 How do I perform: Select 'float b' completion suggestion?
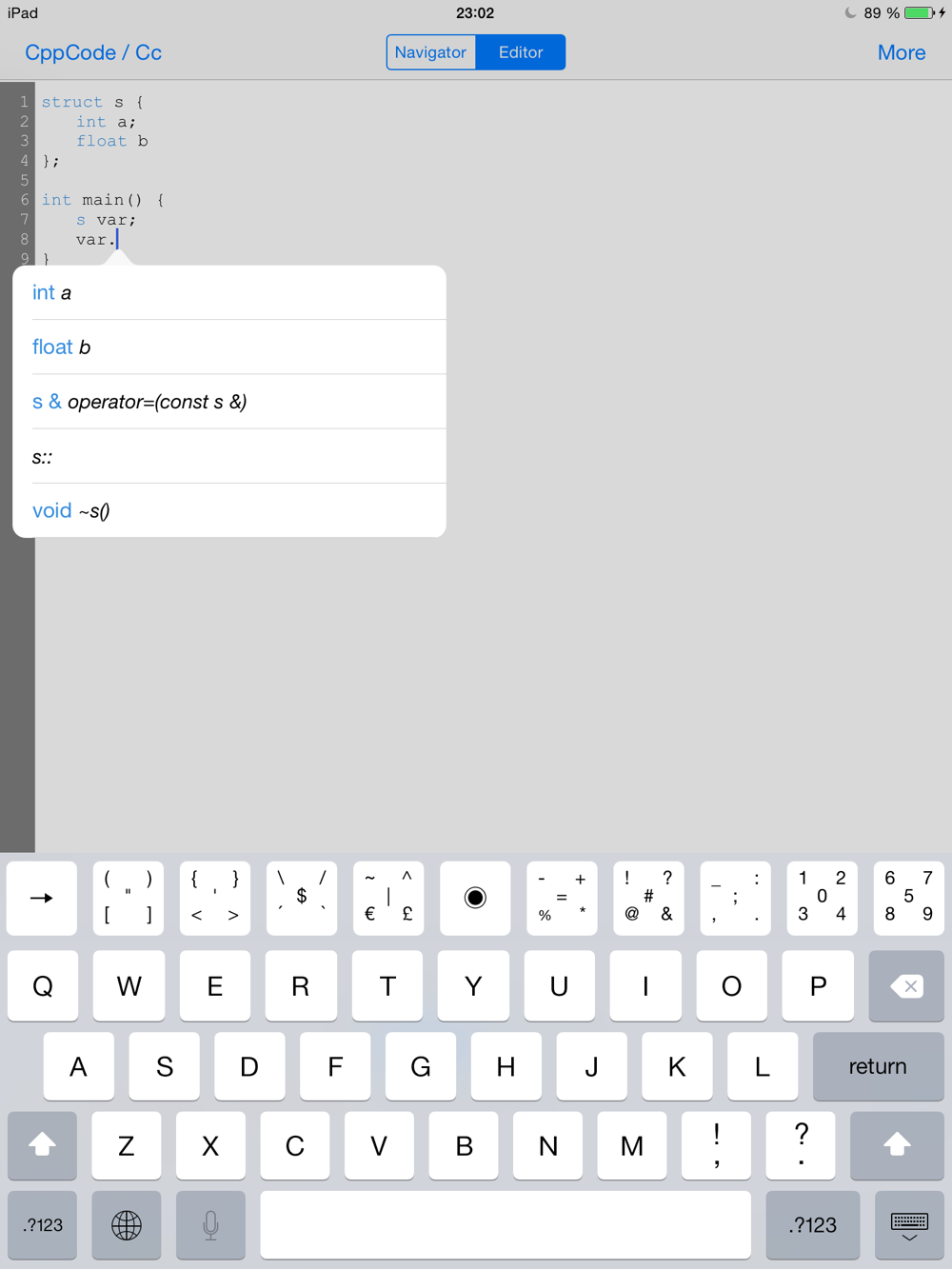pyautogui.click(x=229, y=347)
